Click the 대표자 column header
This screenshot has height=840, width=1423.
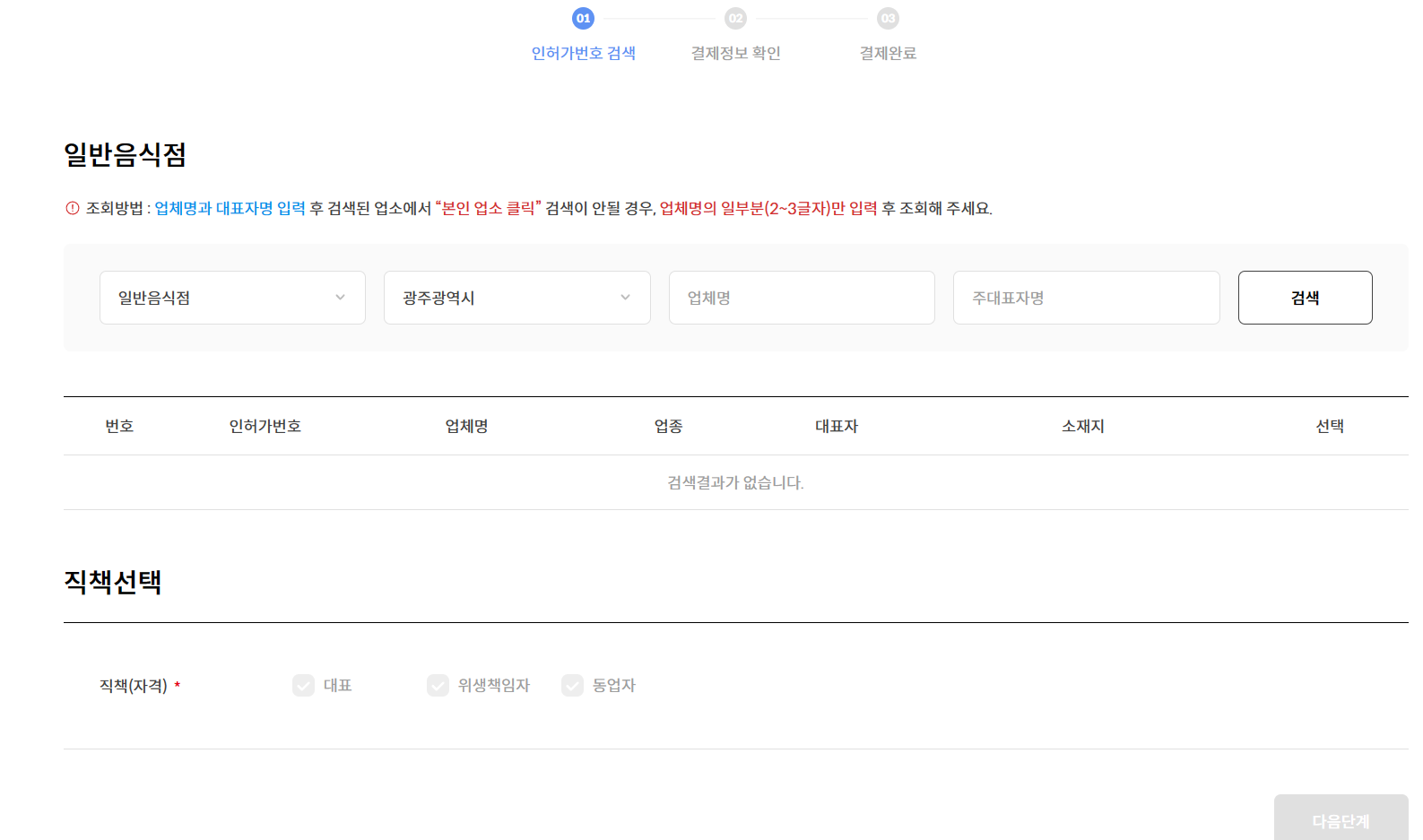pyautogui.click(x=837, y=426)
